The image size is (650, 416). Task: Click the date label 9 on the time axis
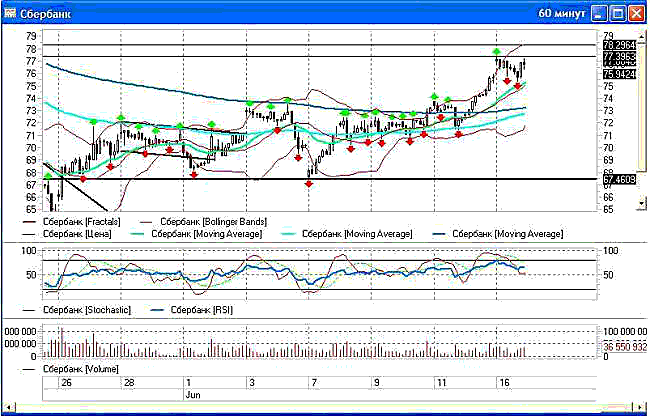pos(376,382)
